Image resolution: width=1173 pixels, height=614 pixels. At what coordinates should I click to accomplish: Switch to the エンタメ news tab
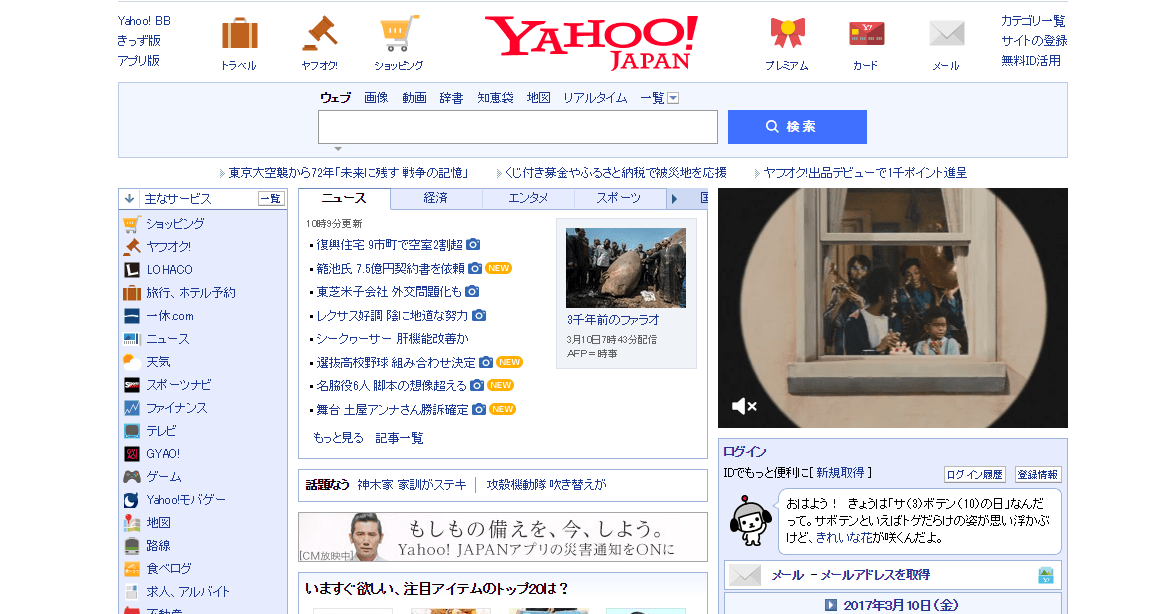[528, 198]
